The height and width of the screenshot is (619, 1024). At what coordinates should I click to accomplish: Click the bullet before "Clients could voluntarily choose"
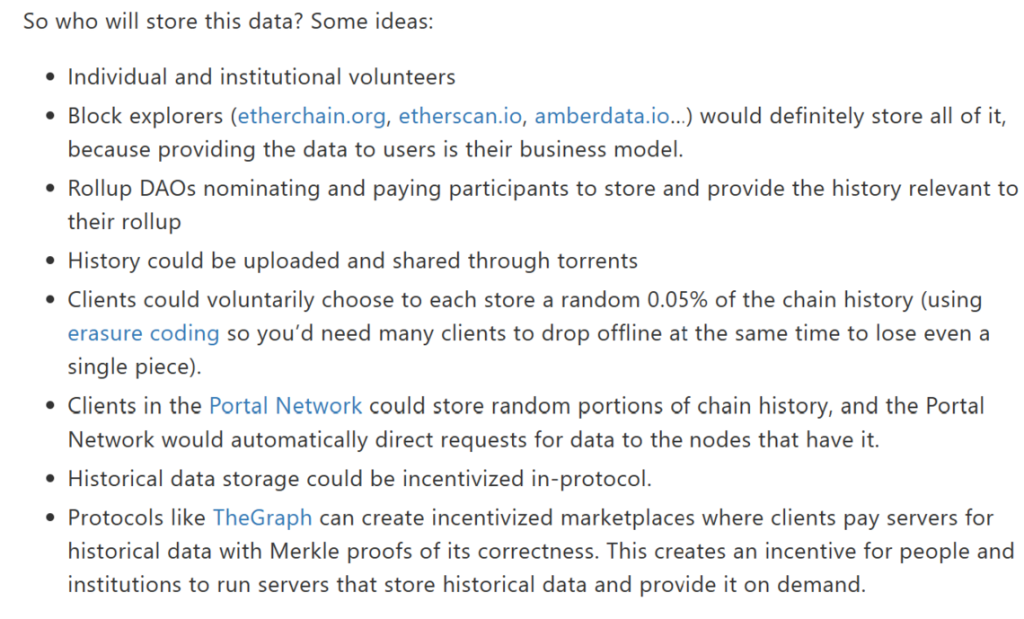(x=51, y=300)
